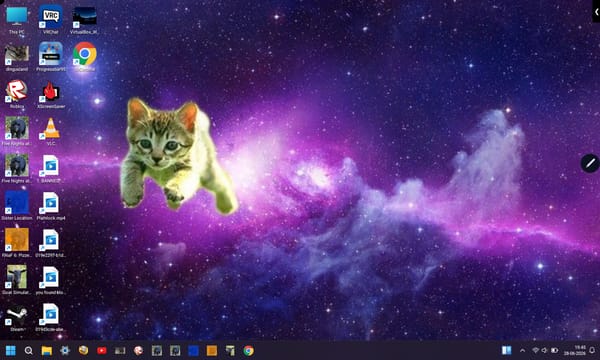The height and width of the screenshot is (360, 600).
Task: Show hidden system tray icons
Action: click(x=522, y=350)
